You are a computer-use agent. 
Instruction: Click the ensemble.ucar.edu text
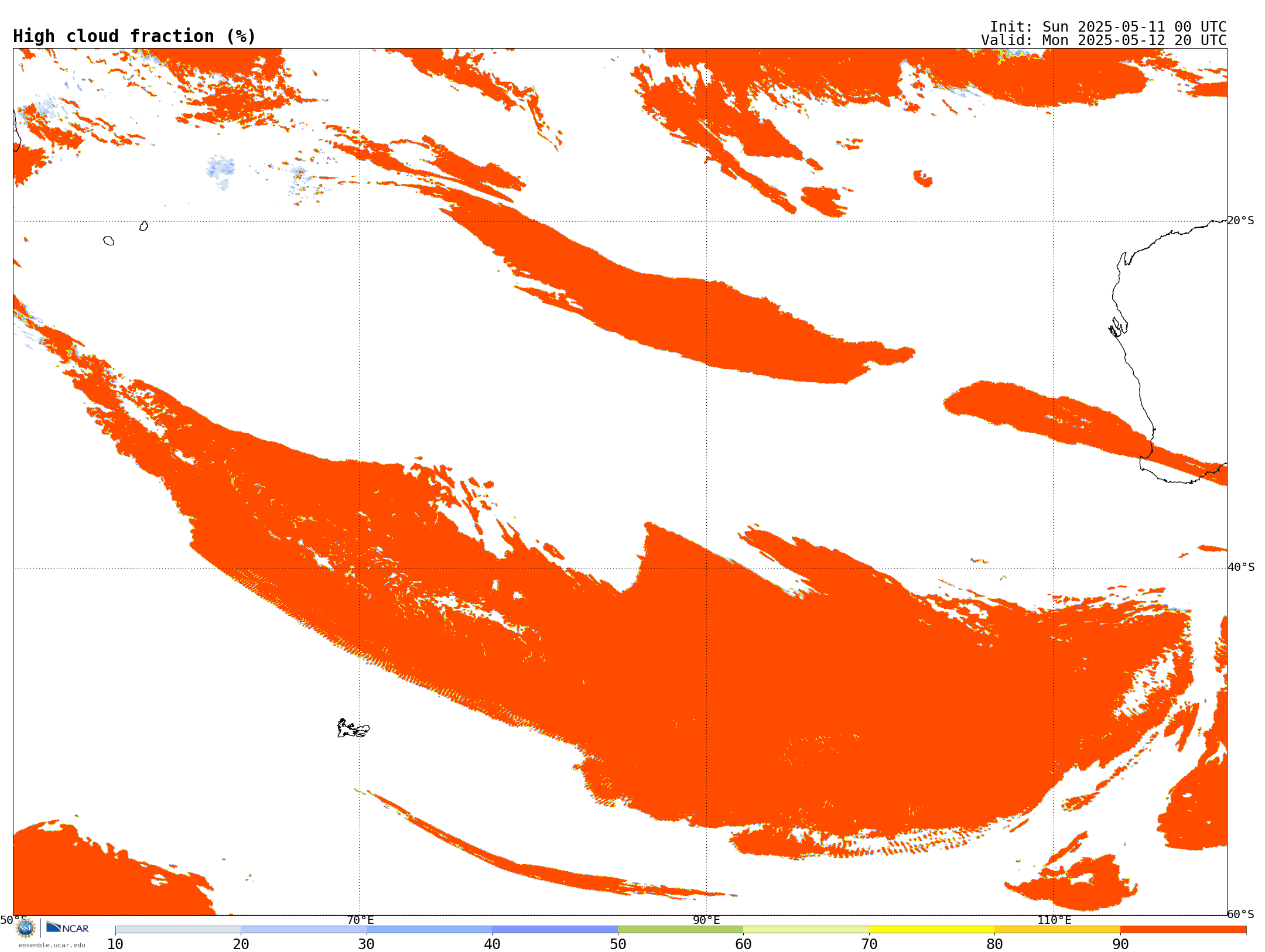(52, 945)
